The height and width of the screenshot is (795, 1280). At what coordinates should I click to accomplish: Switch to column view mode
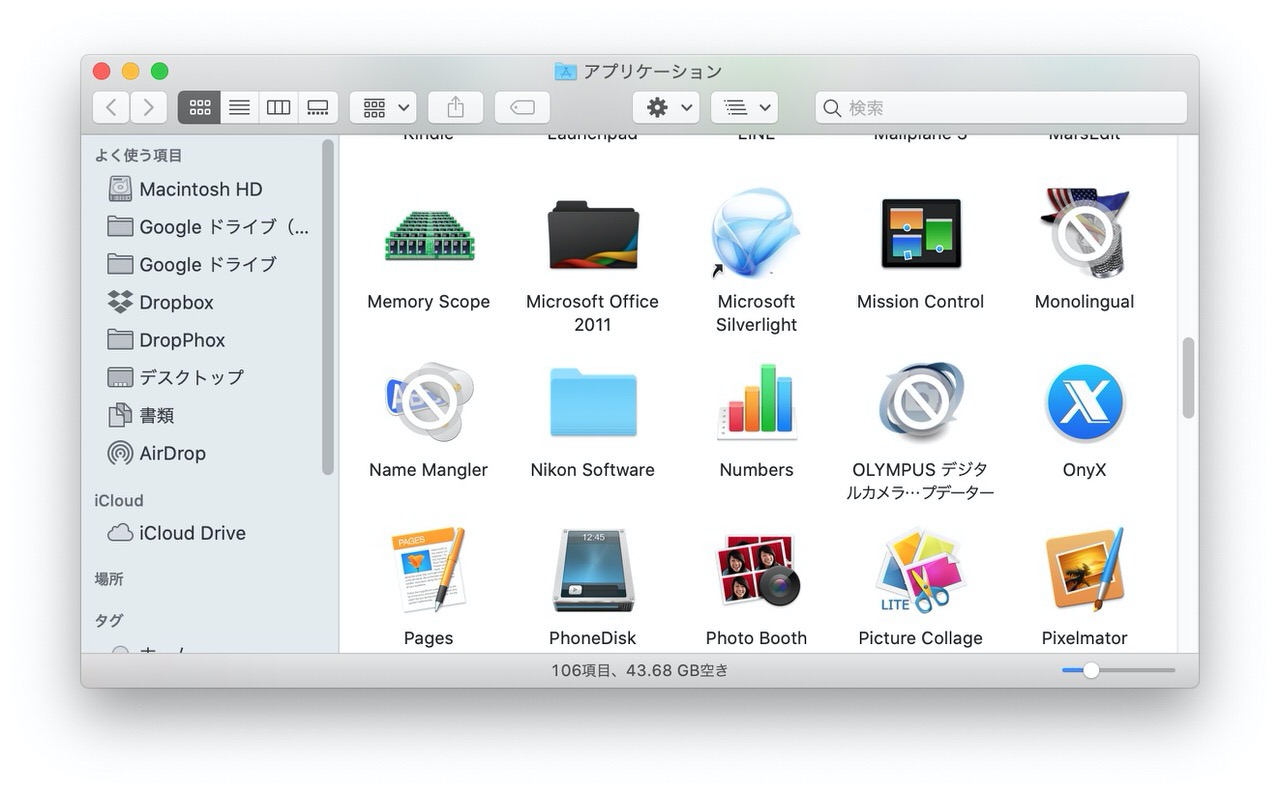[278, 107]
